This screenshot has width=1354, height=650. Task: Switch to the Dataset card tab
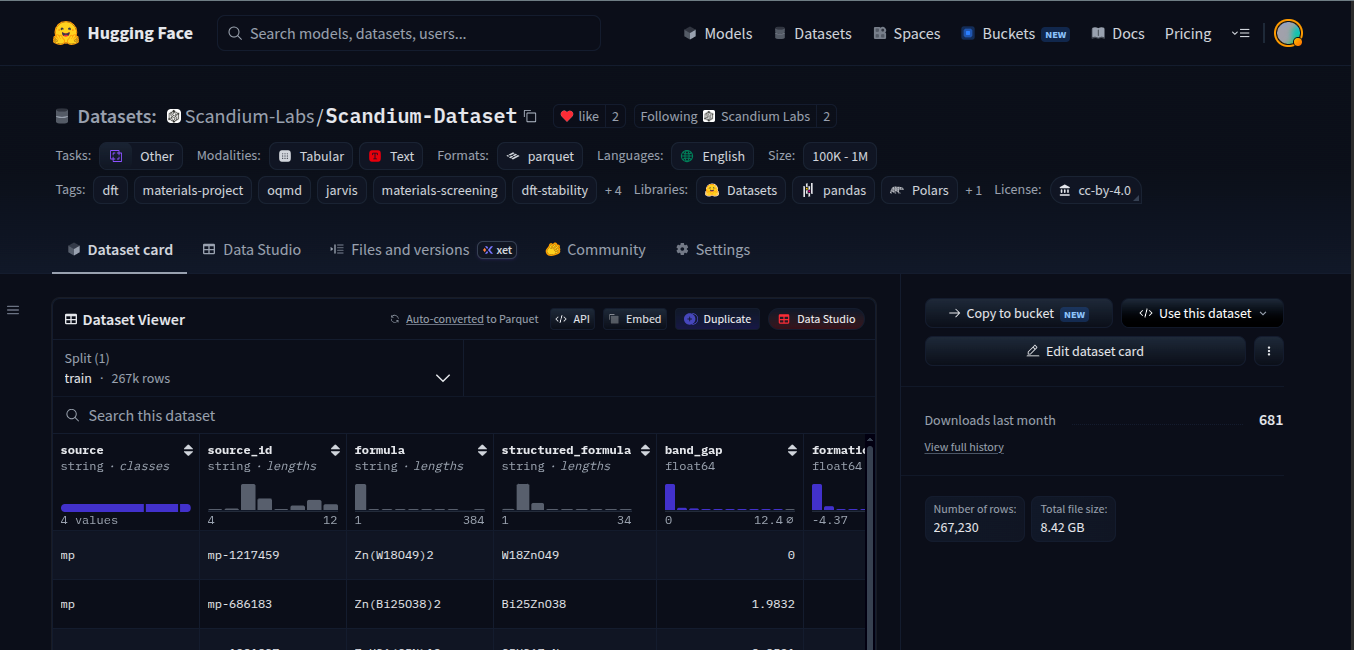click(x=120, y=250)
